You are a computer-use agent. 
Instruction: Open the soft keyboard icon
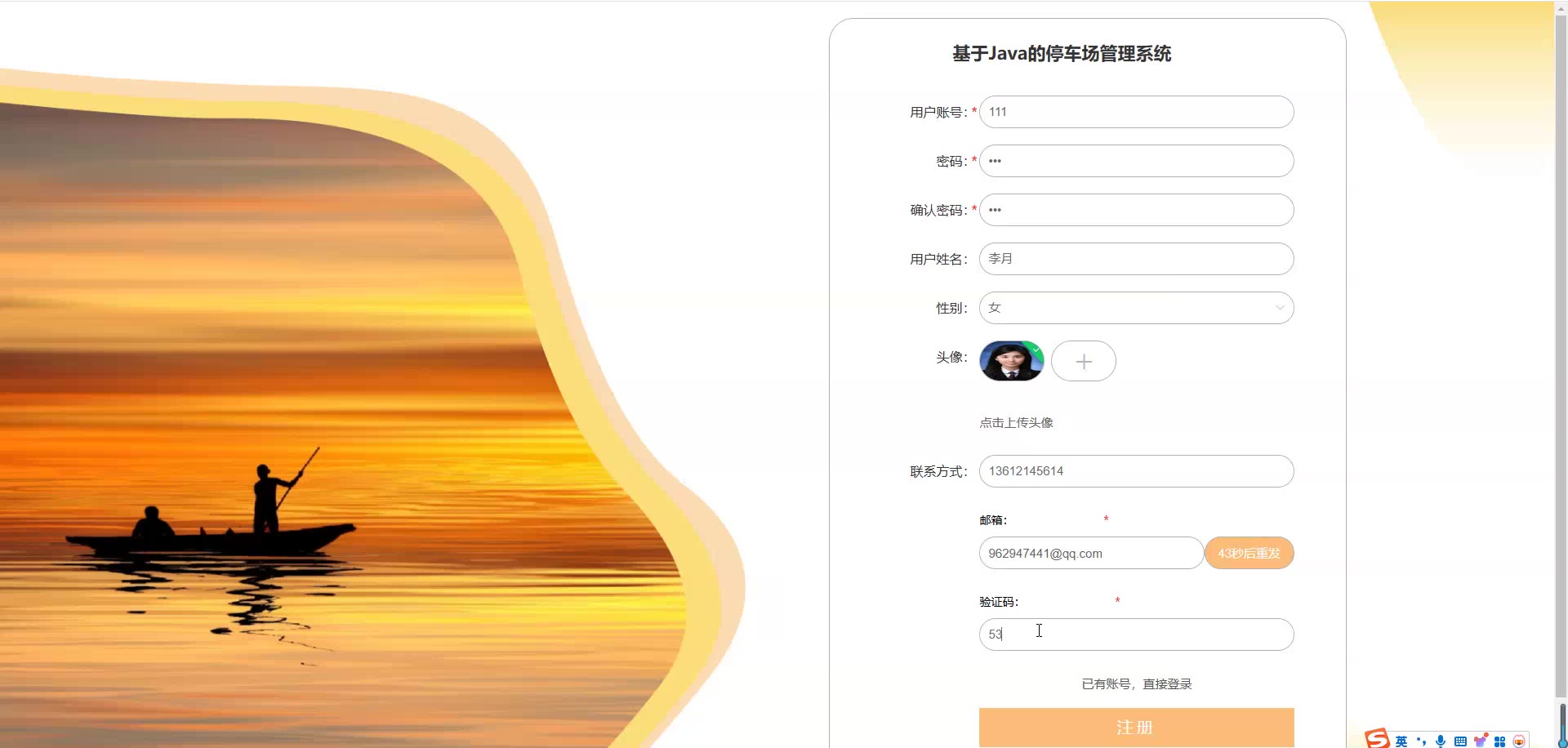(x=1460, y=741)
